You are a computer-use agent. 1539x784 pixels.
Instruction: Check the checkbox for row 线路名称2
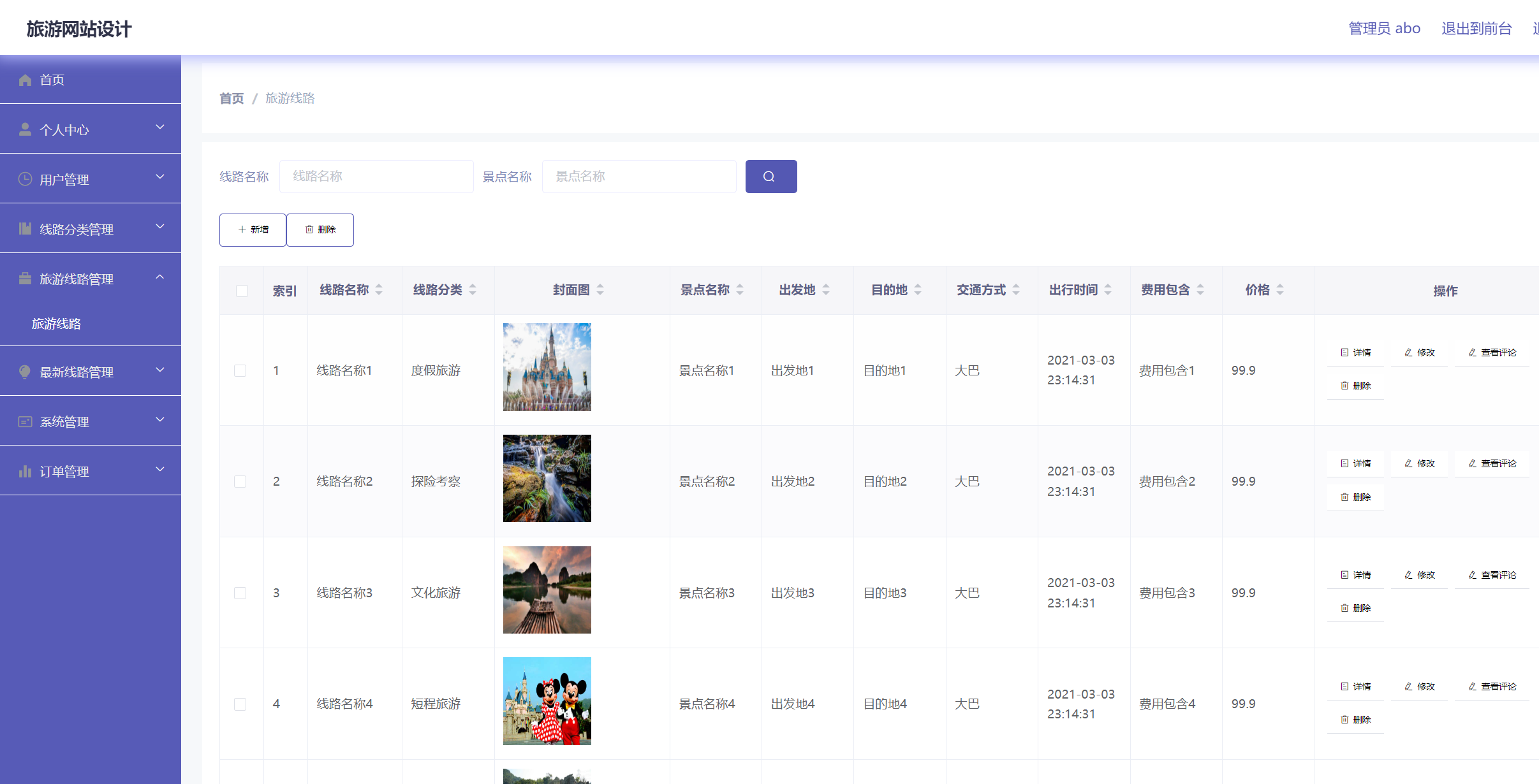click(241, 482)
